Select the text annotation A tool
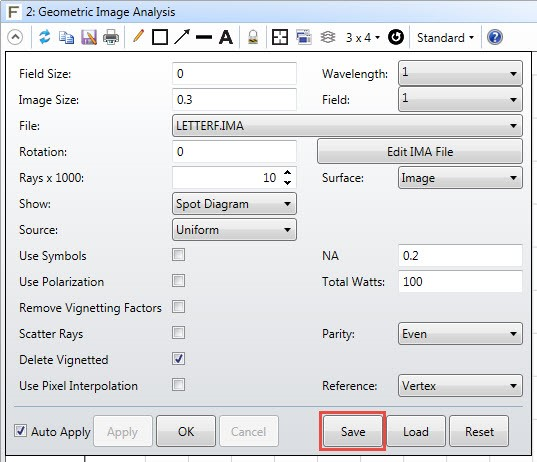Viewport: 537px width, 462px height. pyautogui.click(x=226, y=37)
